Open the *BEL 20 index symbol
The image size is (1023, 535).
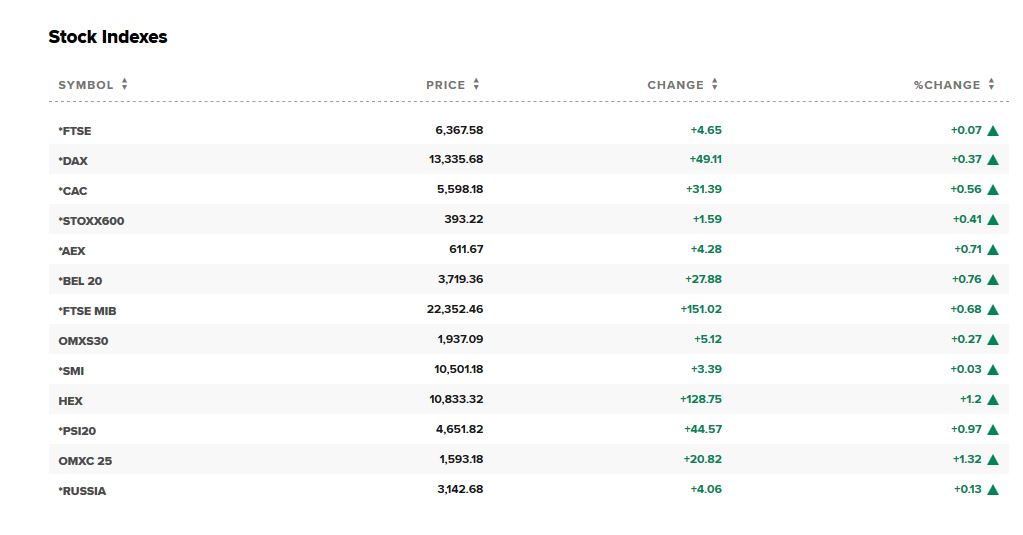click(x=80, y=281)
